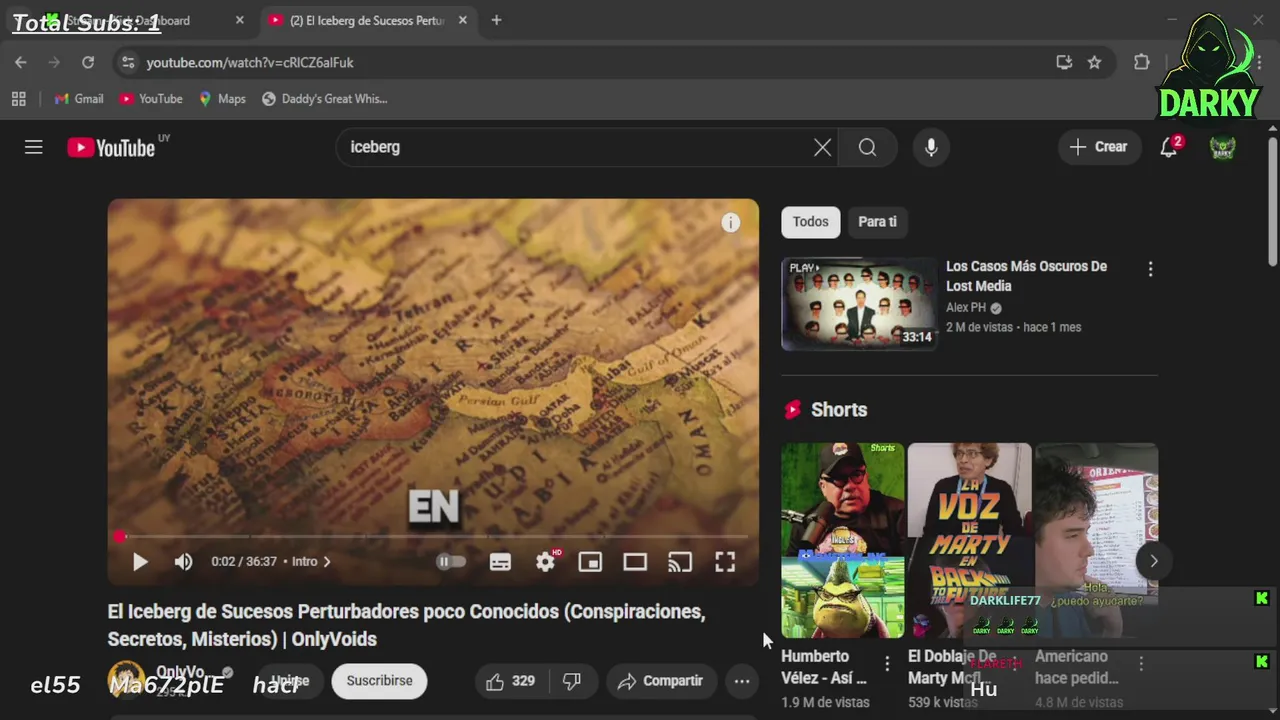Open the Maps bookmark

(222, 99)
